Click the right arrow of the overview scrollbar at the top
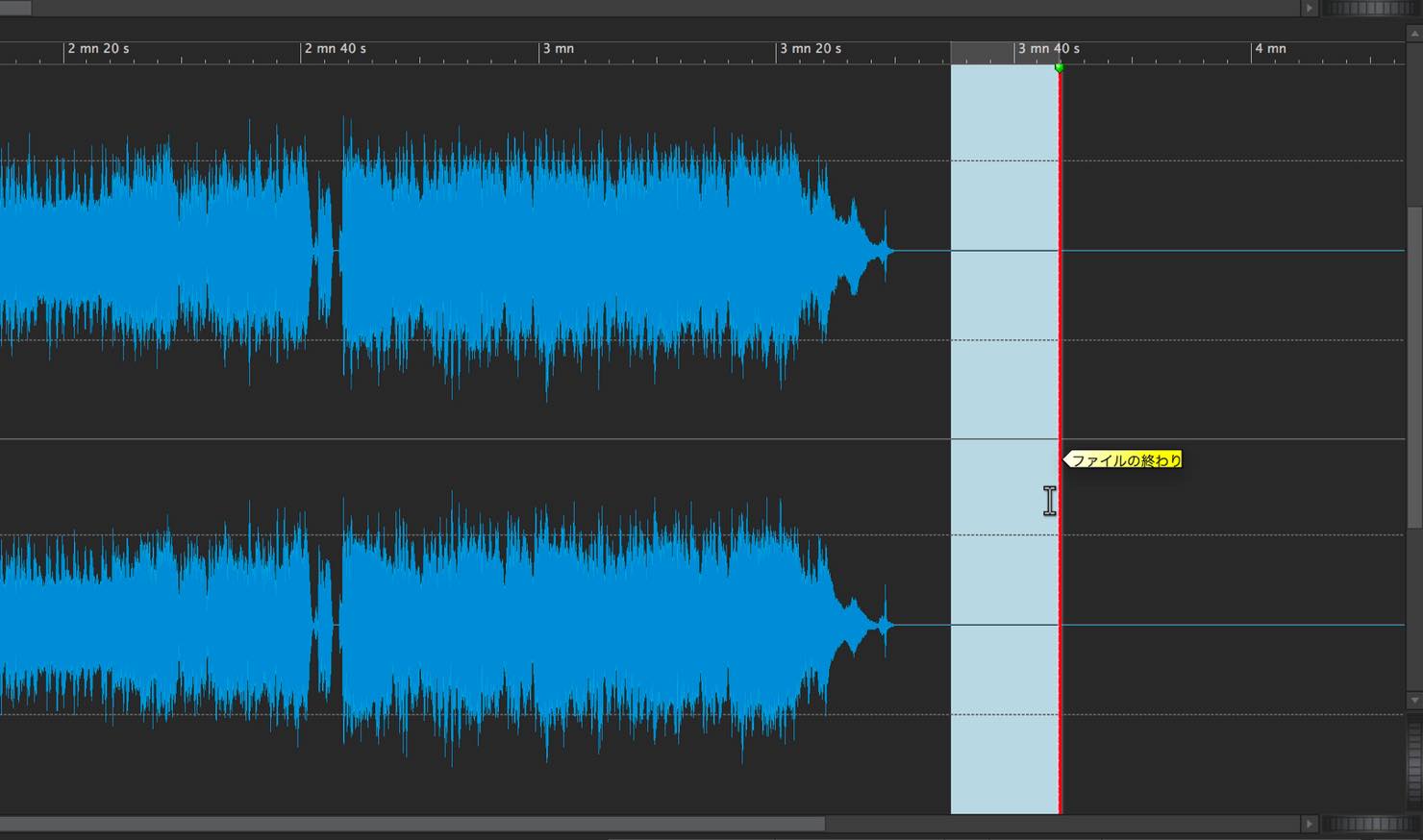The height and width of the screenshot is (840, 1423). [1309, 8]
